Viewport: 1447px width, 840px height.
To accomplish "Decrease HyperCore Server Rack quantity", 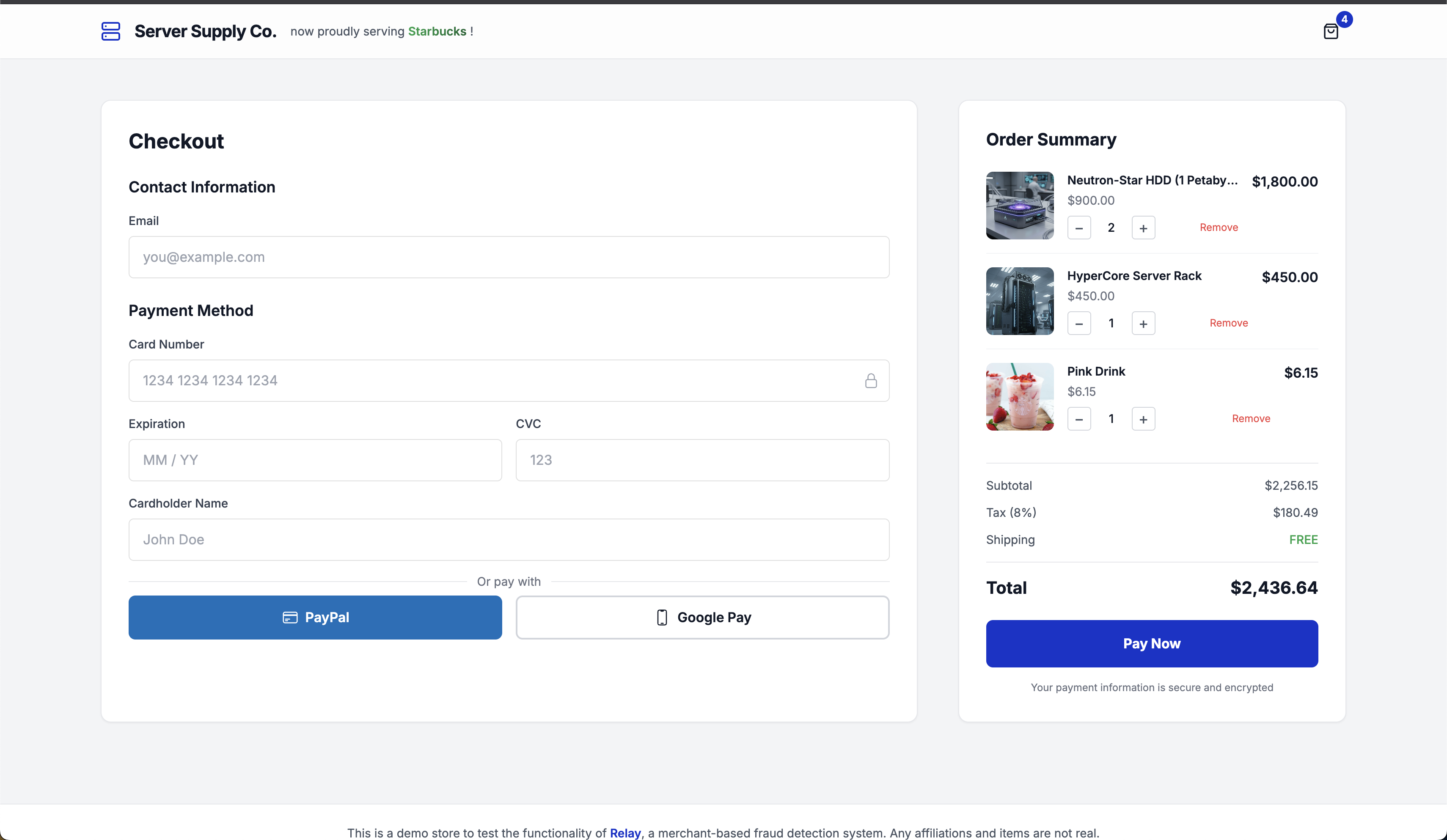I will (1078, 323).
